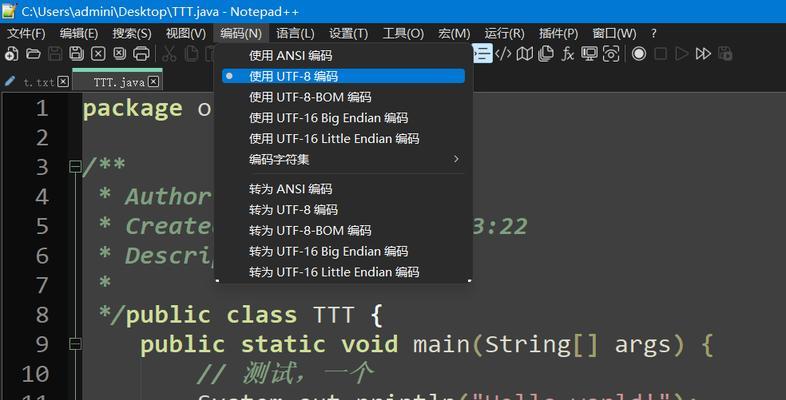Open the 编辑(E) menu
Viewport: 786px width, 400px height.
click(x=79, y=34)
